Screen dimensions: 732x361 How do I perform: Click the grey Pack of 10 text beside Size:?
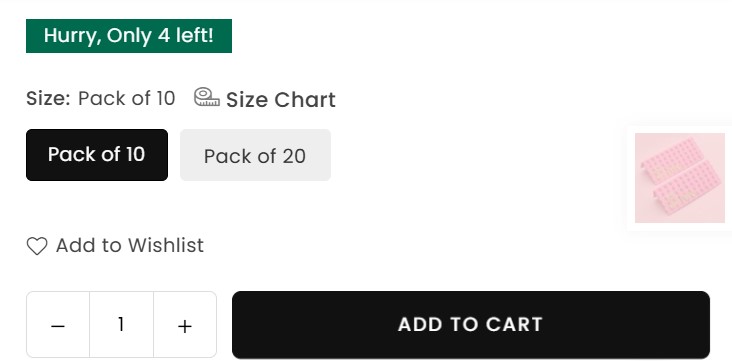pos(127,99)
